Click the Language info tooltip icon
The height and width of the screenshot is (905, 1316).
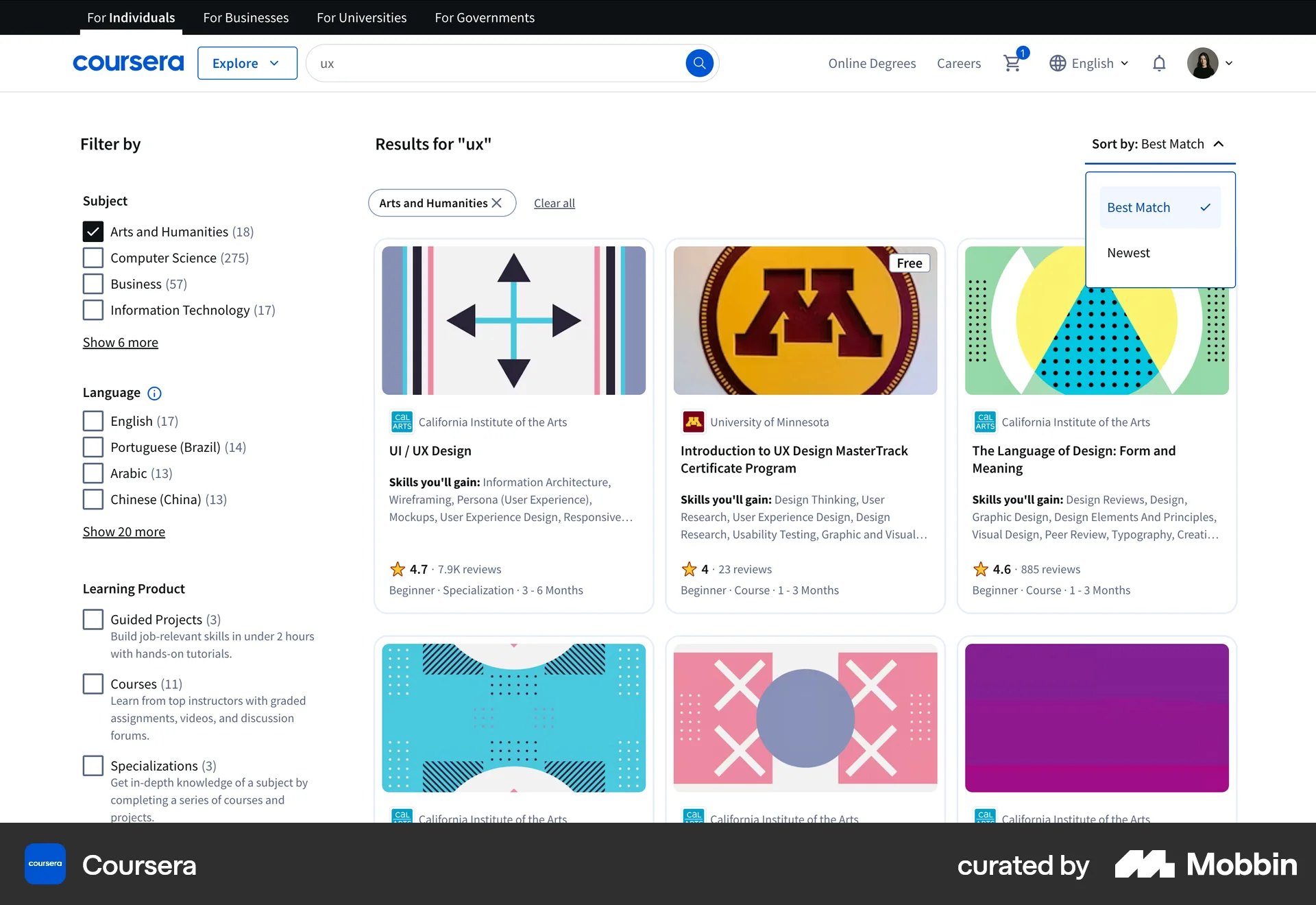154,393
